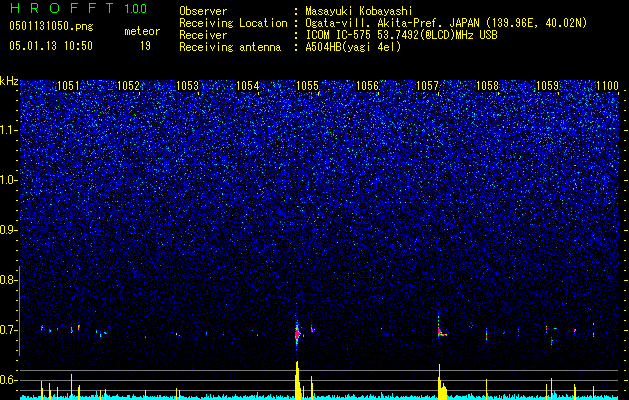
Task: Click the 0.6 kHz frequency label
Action: [8, 380]
